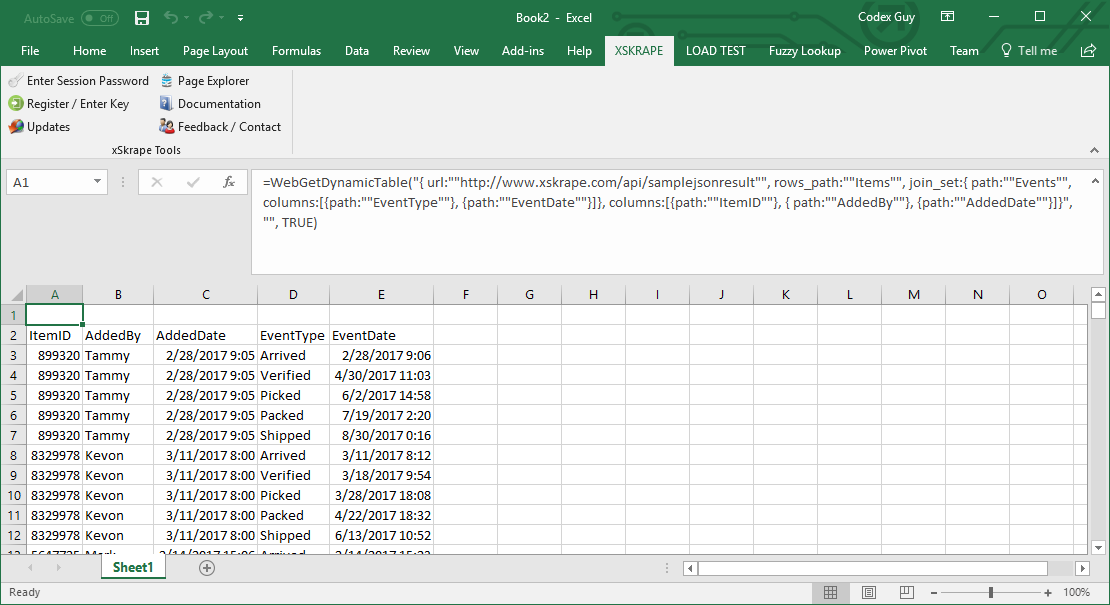Click the Updates icon
Image resolution: width=1110 pixels, height=605 pixels.
(x=16, y=127)
